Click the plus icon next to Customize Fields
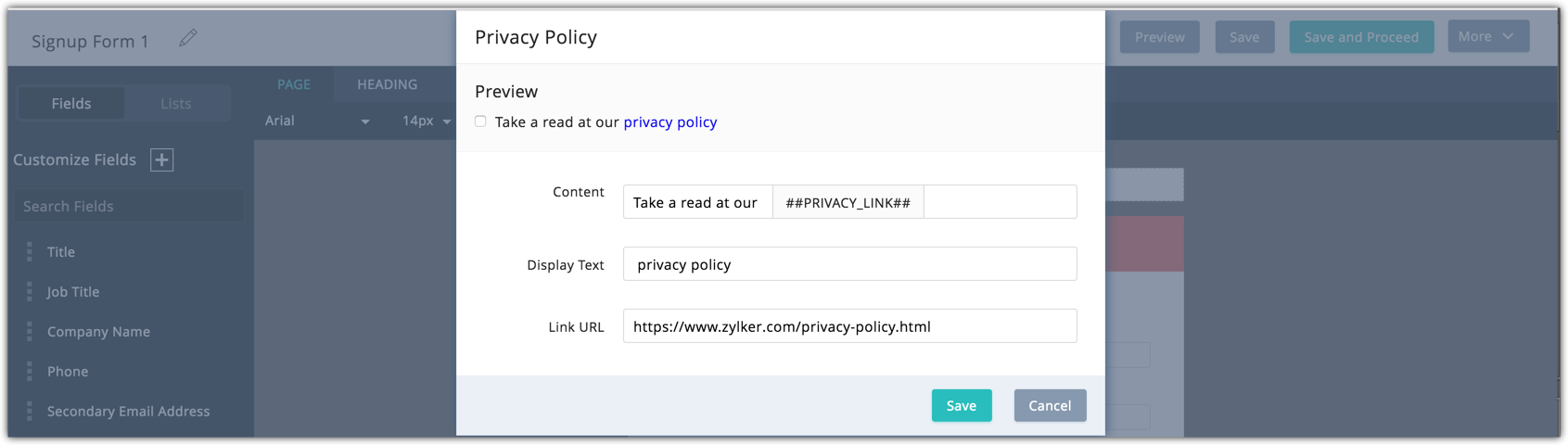Viewport: 1568px width, 445px height. [x=162, y=159]
